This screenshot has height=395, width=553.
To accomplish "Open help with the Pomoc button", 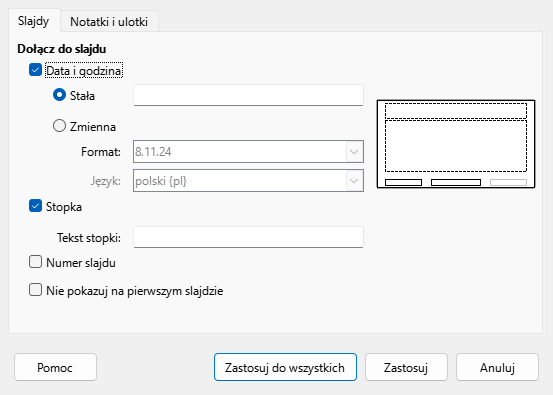I will point(55,367).
